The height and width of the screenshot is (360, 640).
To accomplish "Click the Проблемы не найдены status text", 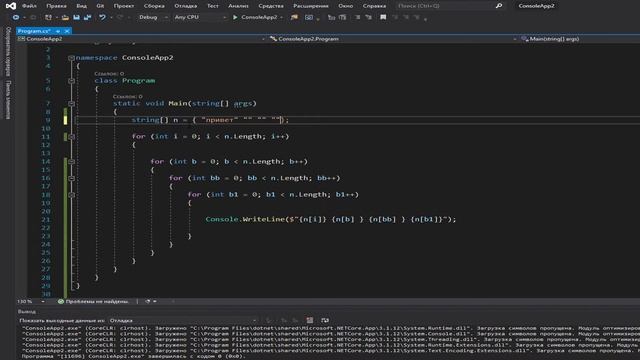I will 97,302.
